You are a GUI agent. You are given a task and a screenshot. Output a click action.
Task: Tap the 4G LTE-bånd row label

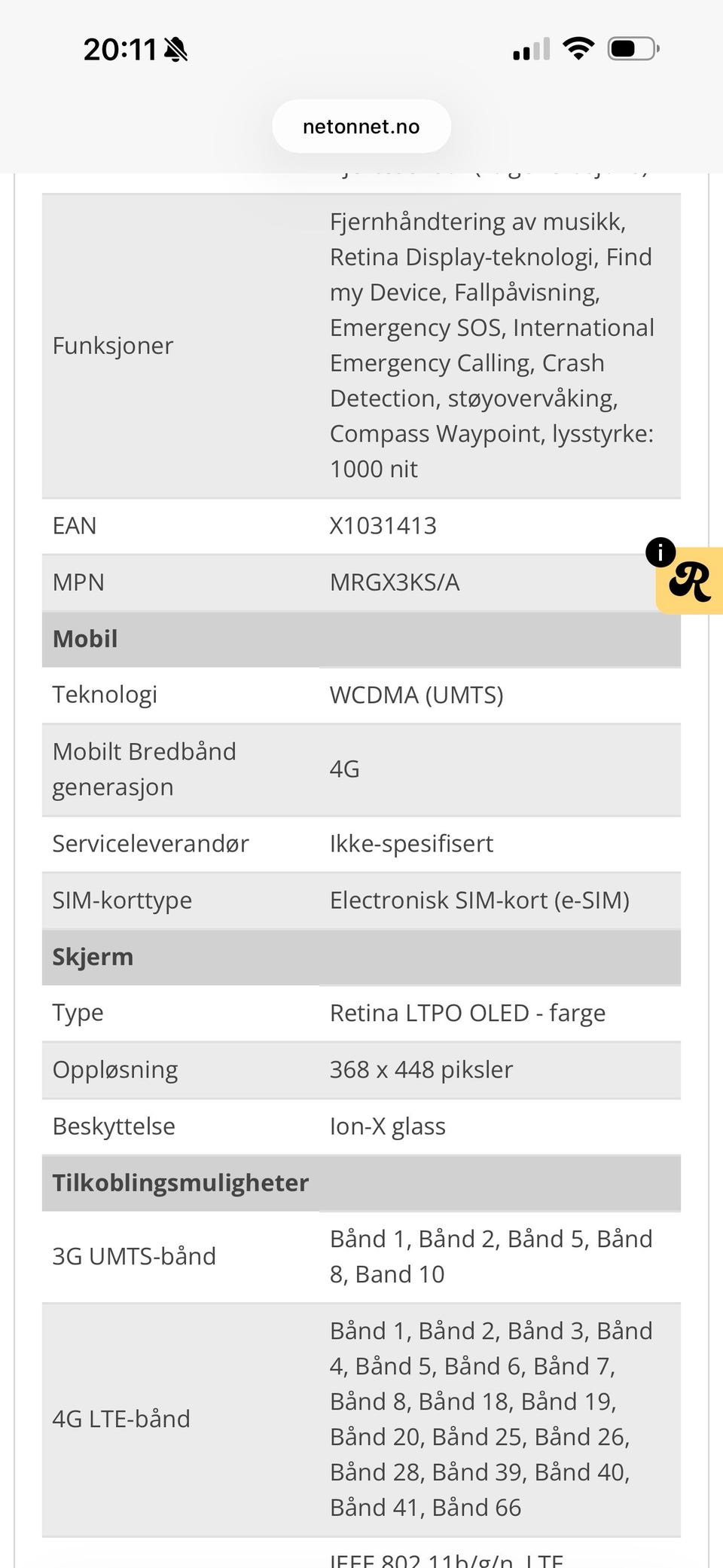121,1419
